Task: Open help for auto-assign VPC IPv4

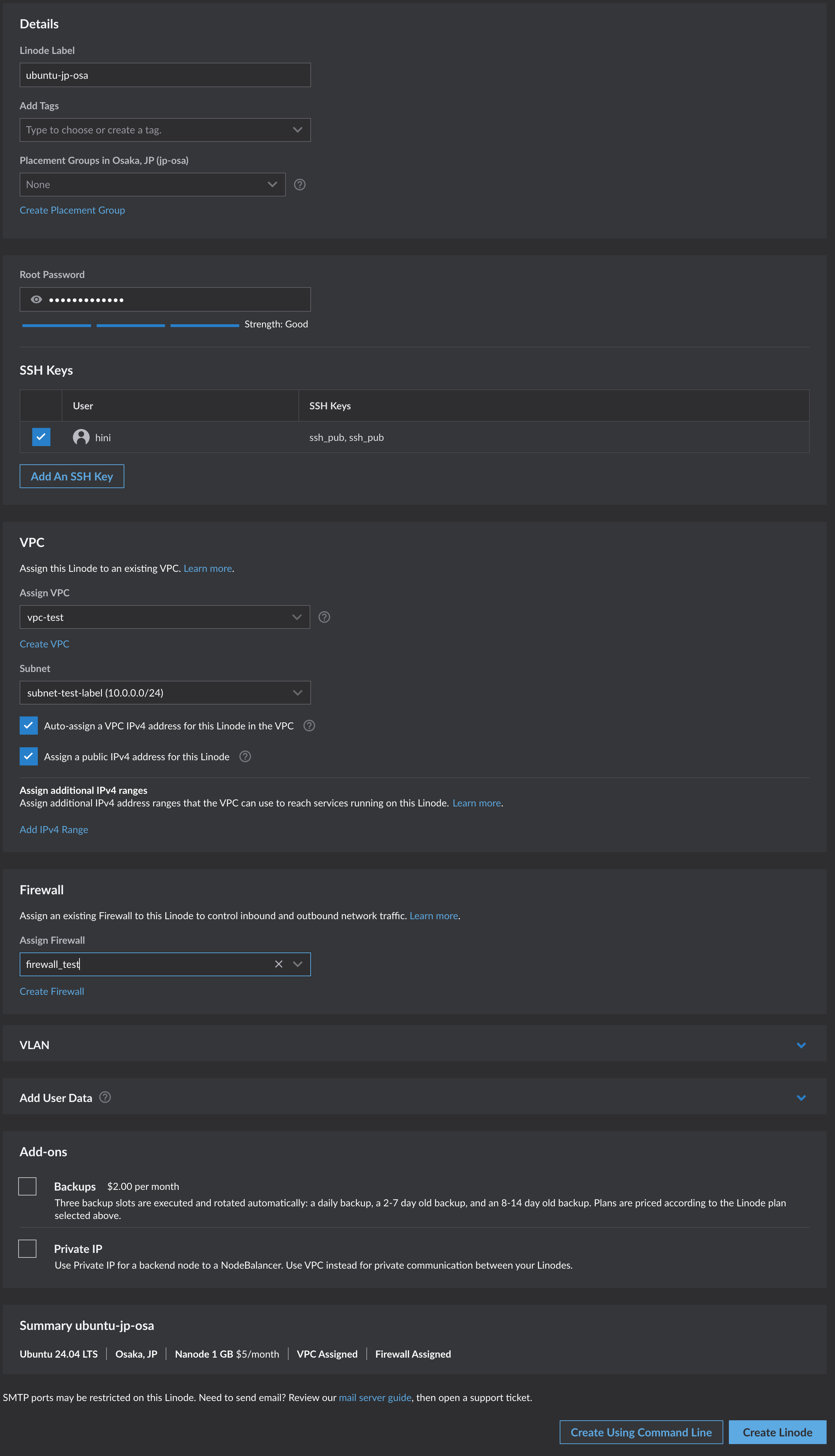Action: pyautogui.click(x=309, y=726)
